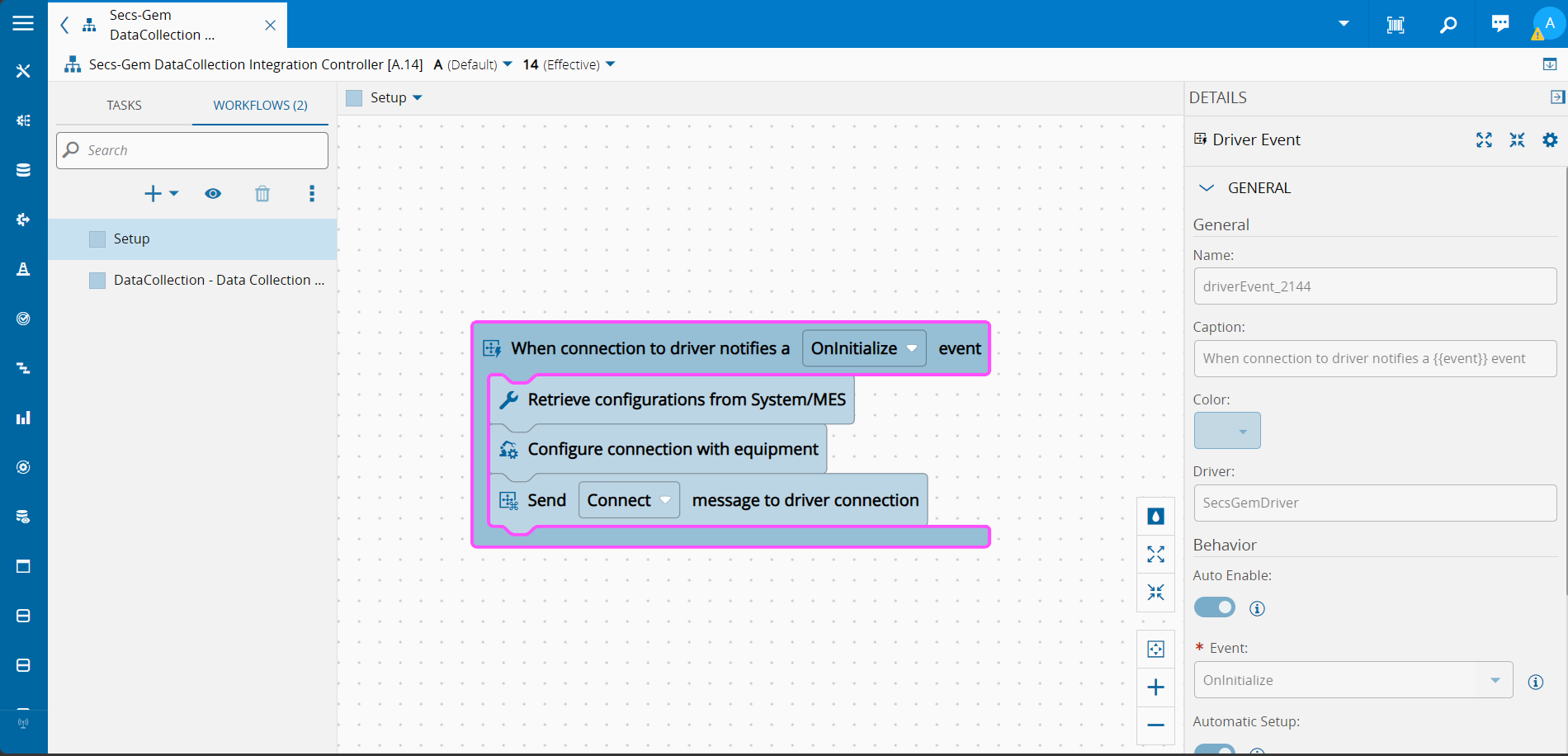Open the OnInitialize dropdown in event block

pos(864,348)
